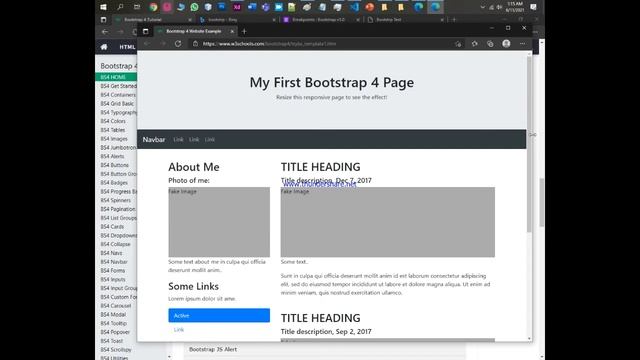This screenshot has width=640, height=360.
Task: Close the Bootstrap 4 Tutorial tab
Action: tap(190, 20)
